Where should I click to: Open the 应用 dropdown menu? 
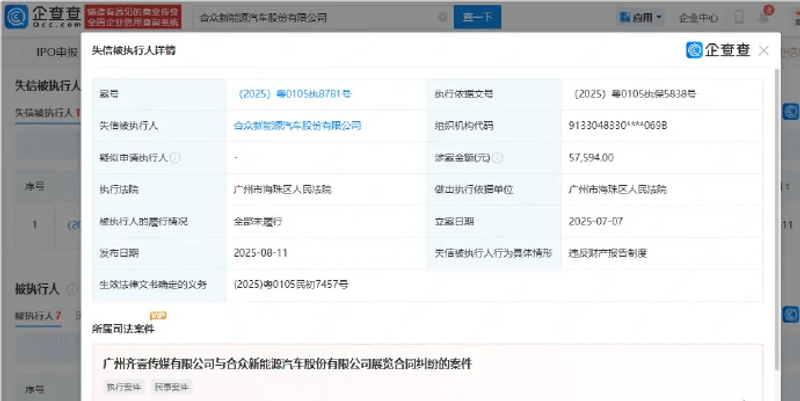point(640,17)
